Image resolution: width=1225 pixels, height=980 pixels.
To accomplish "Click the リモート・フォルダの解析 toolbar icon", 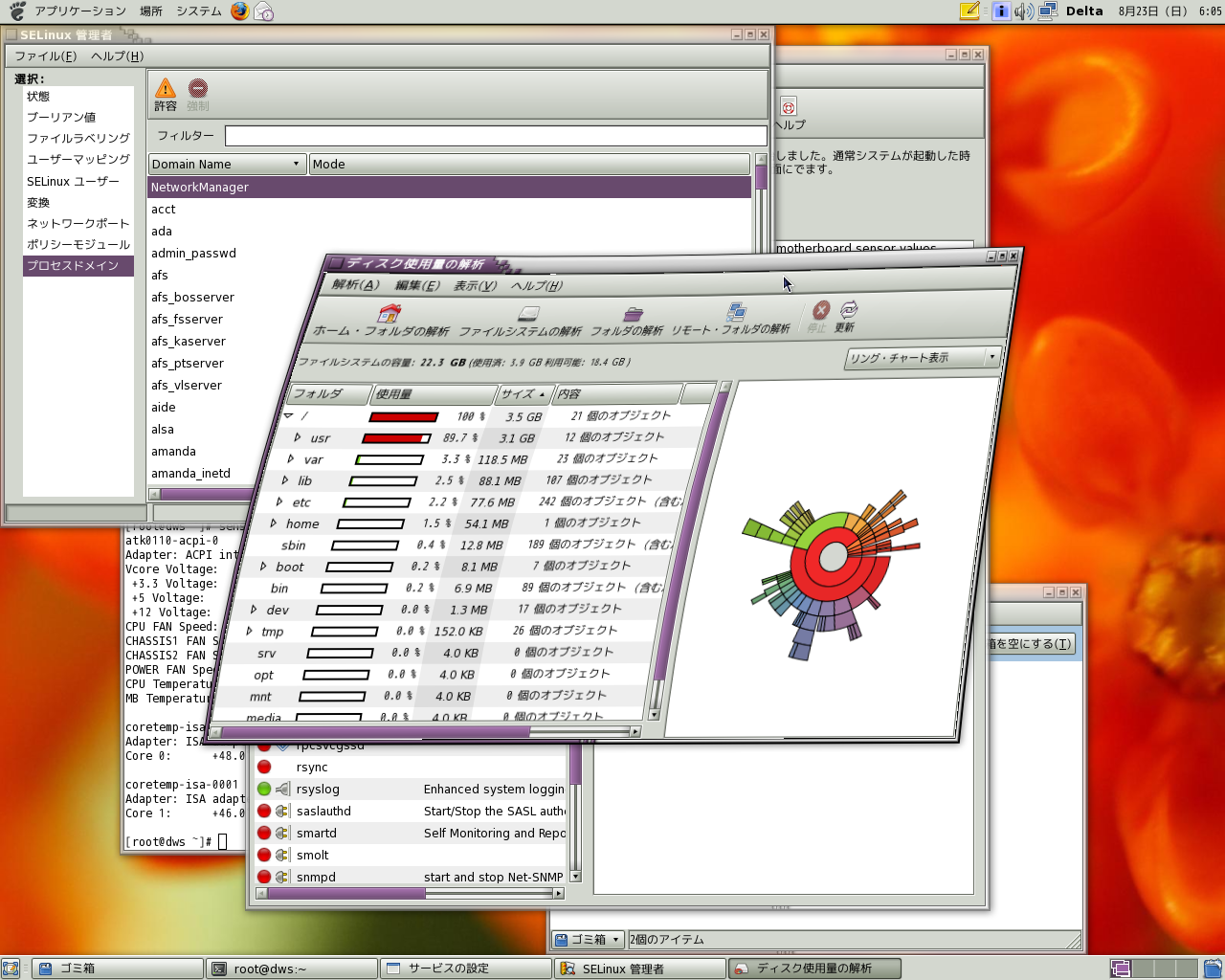I will point(736,312).
